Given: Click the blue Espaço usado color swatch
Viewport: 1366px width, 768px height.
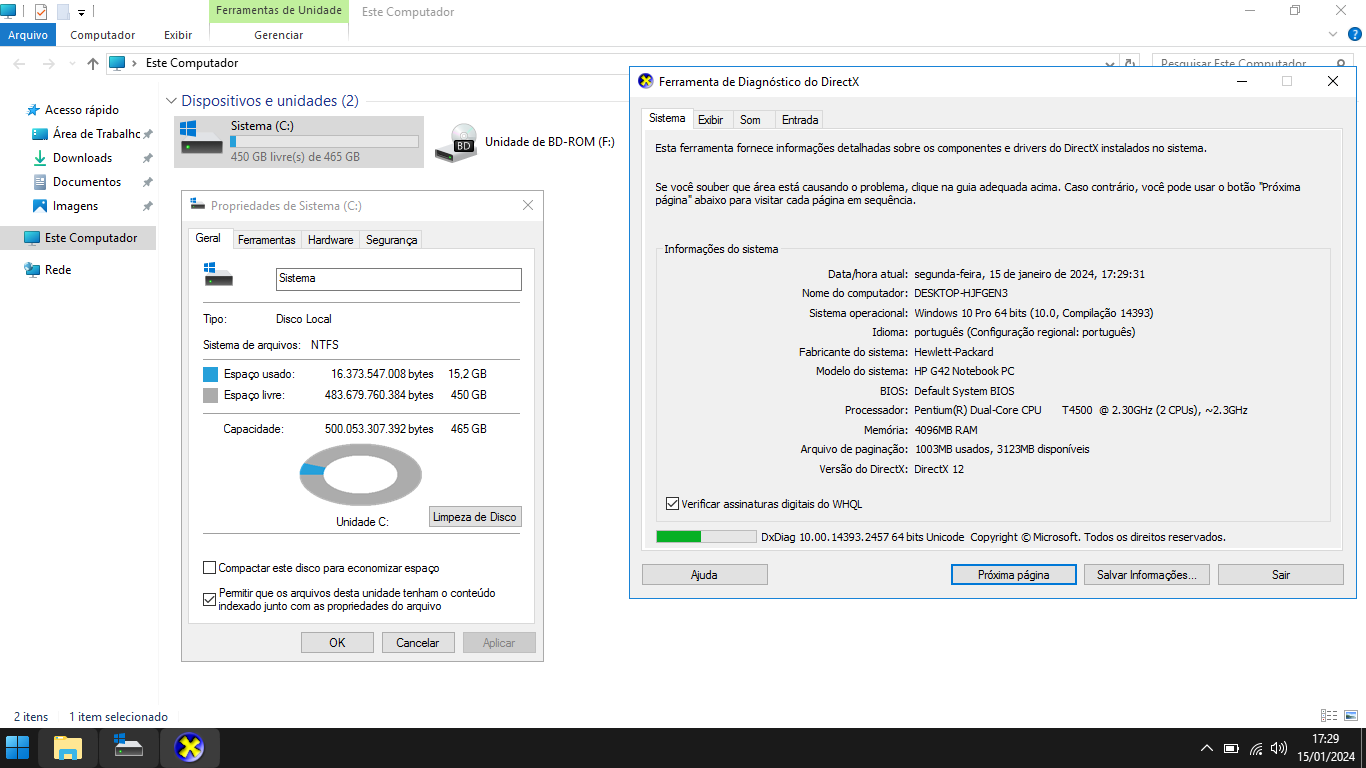Looking at the screenshot, I should [x=210, y=374].
